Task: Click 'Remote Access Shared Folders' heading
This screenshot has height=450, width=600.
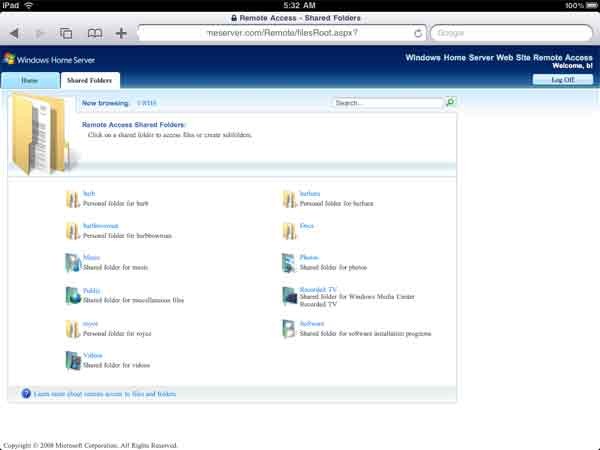Action: click(x=133, y=125)
